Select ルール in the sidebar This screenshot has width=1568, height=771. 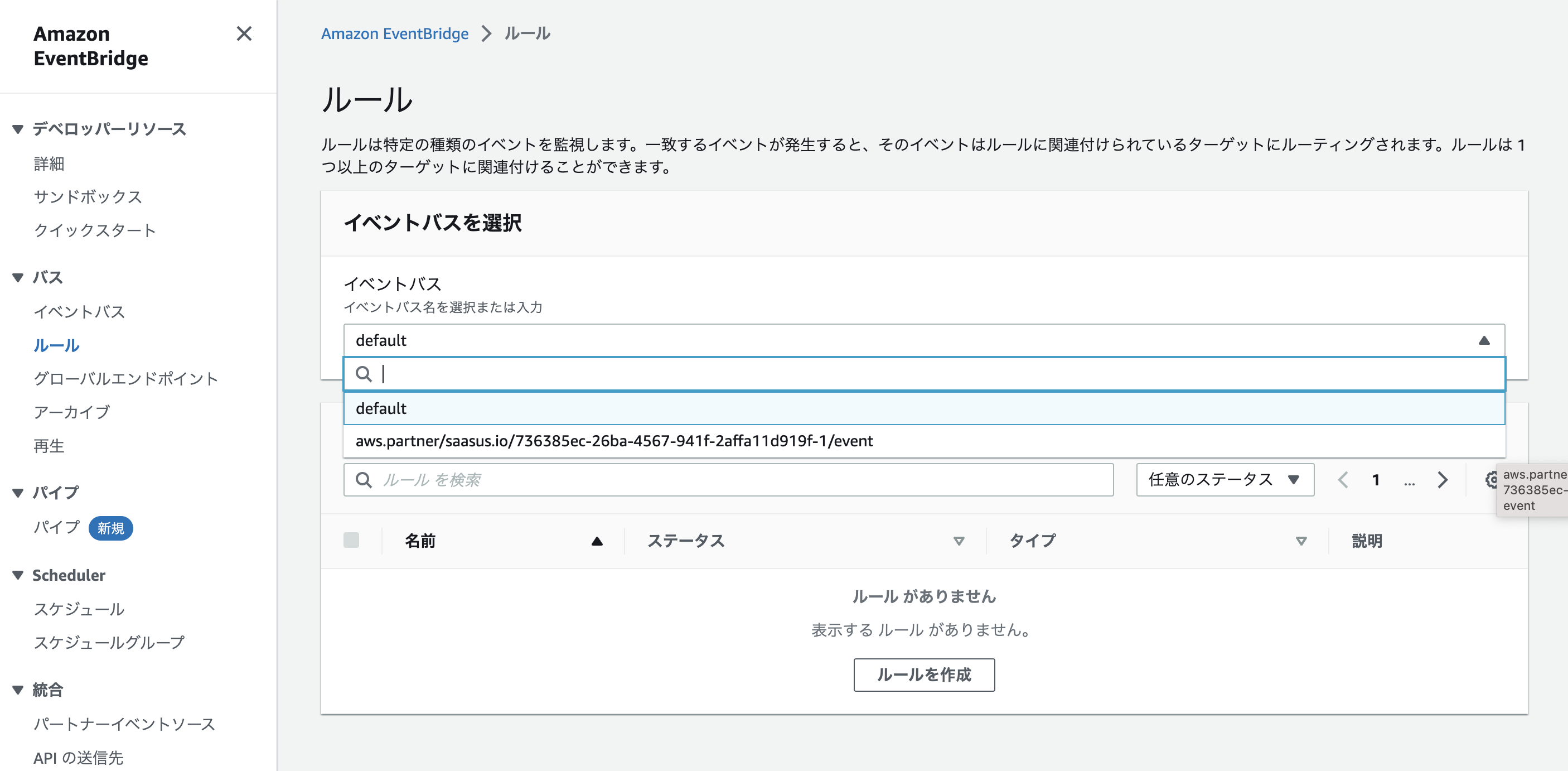tap(57, 345)
